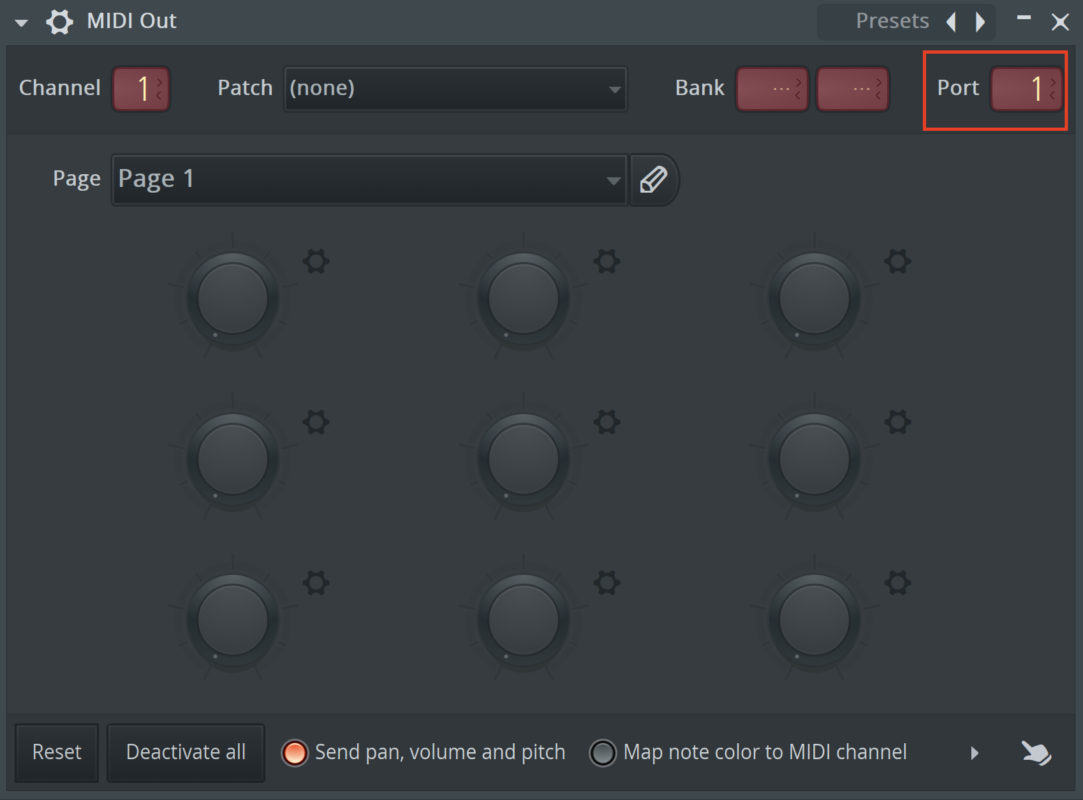This screenshot has height=800, width=1083.
Task: Click the pencil icon to rename page
Action: pyautogui.click(x=653, y=180)
